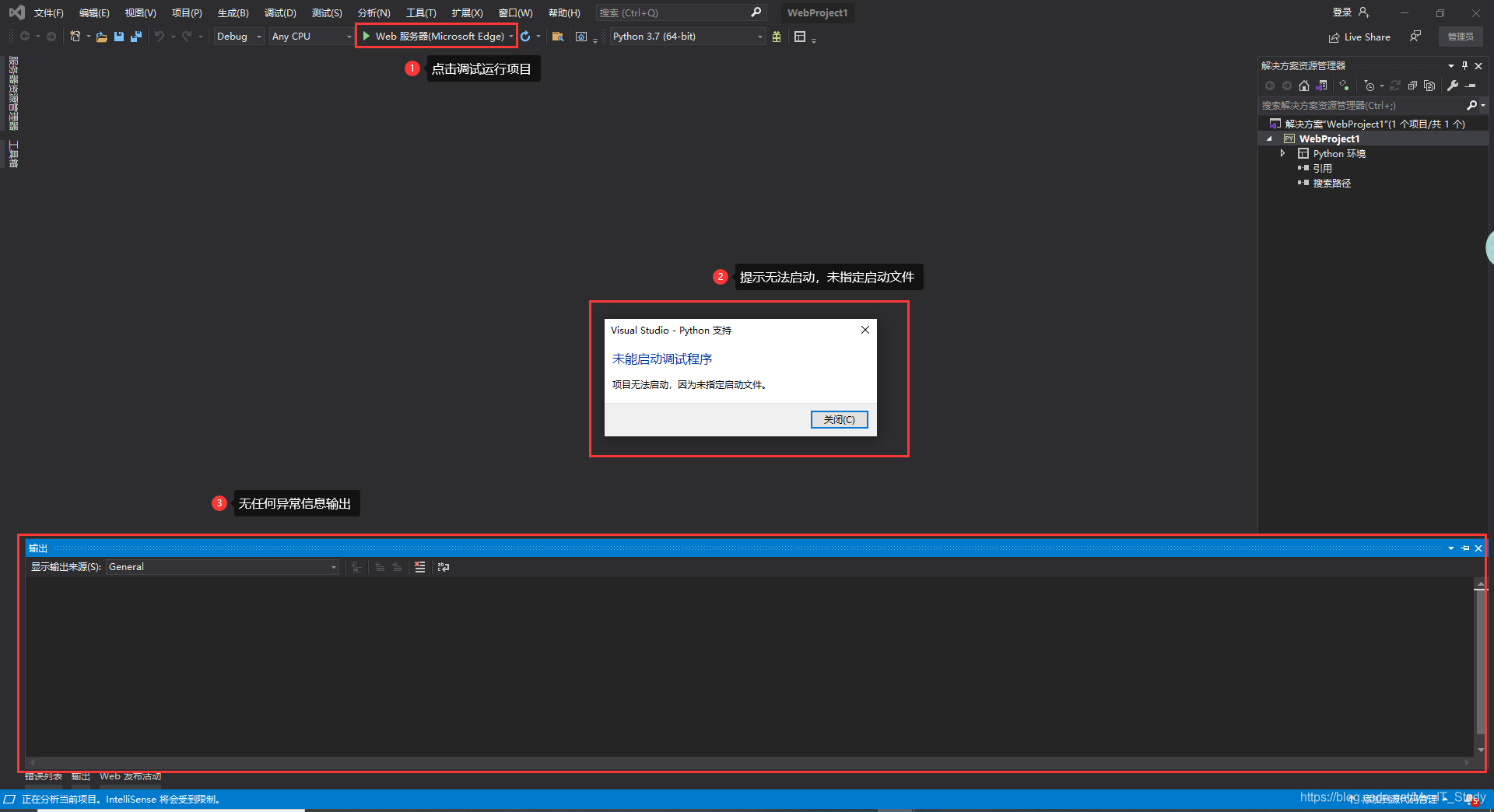Screen dimensions: 1494x812
Task: Expand the Python 环境 tree node
Action: (x=1282, y=154)
